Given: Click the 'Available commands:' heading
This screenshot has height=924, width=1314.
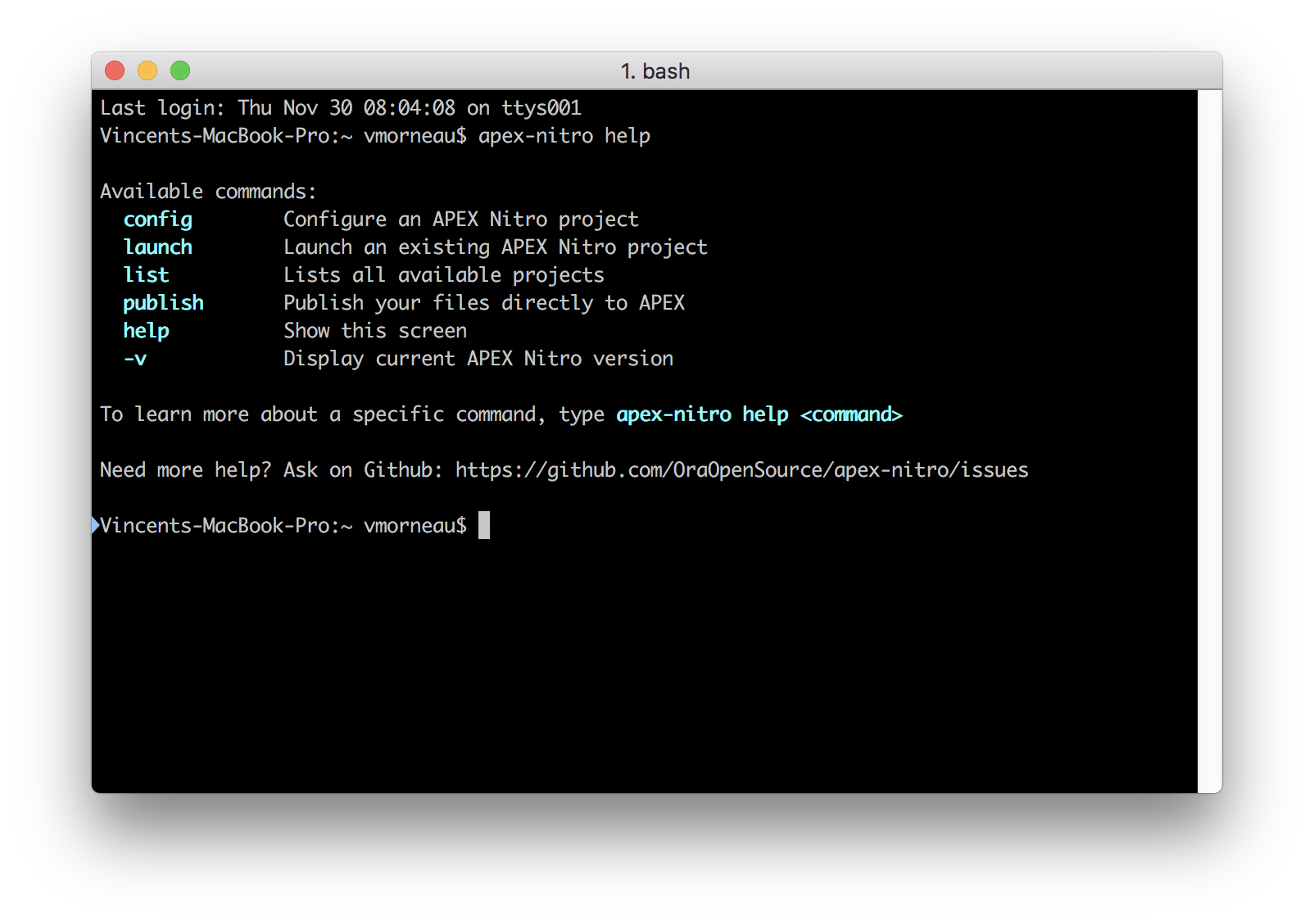Looking at the screenshot, I should (x=208, y=192).
